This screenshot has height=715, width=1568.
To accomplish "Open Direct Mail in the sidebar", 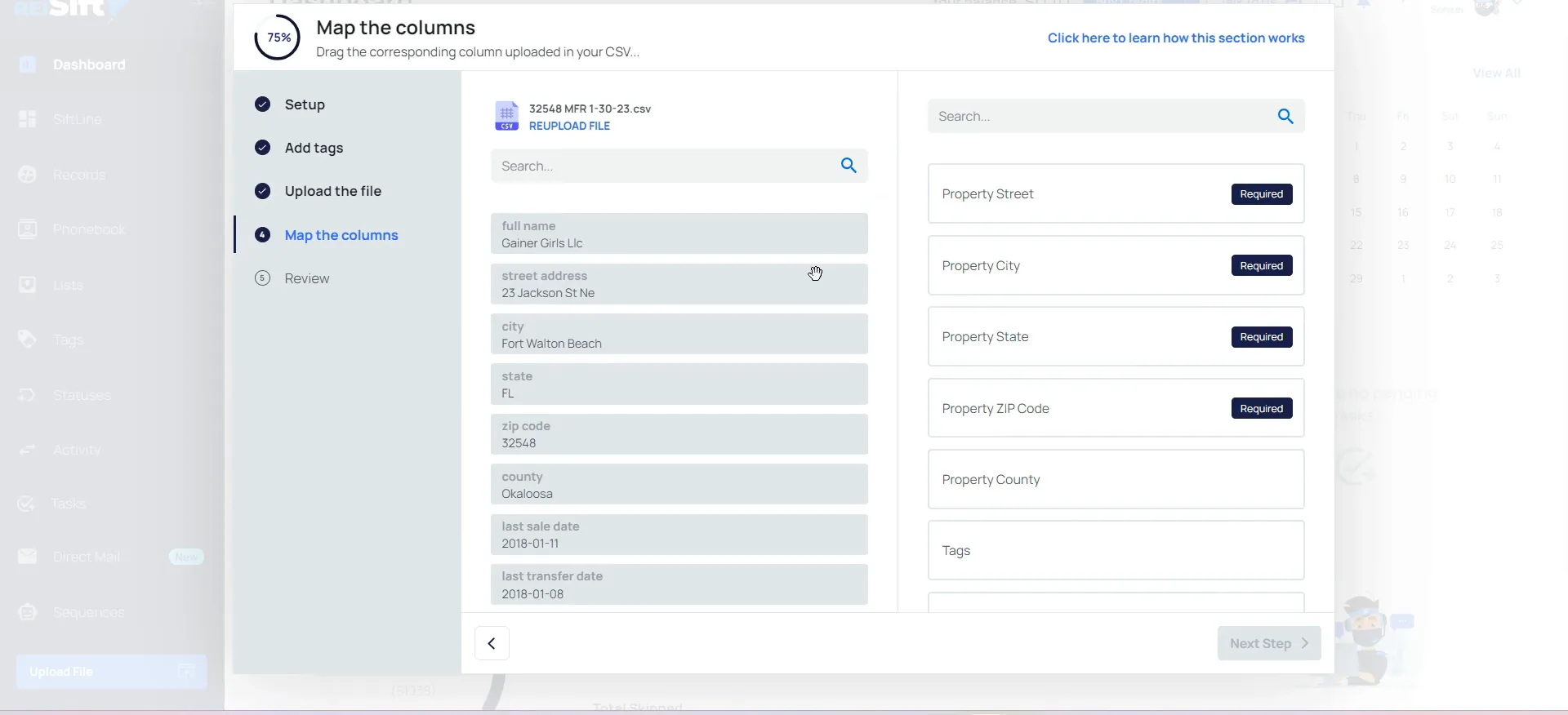I will pos(87,557).
